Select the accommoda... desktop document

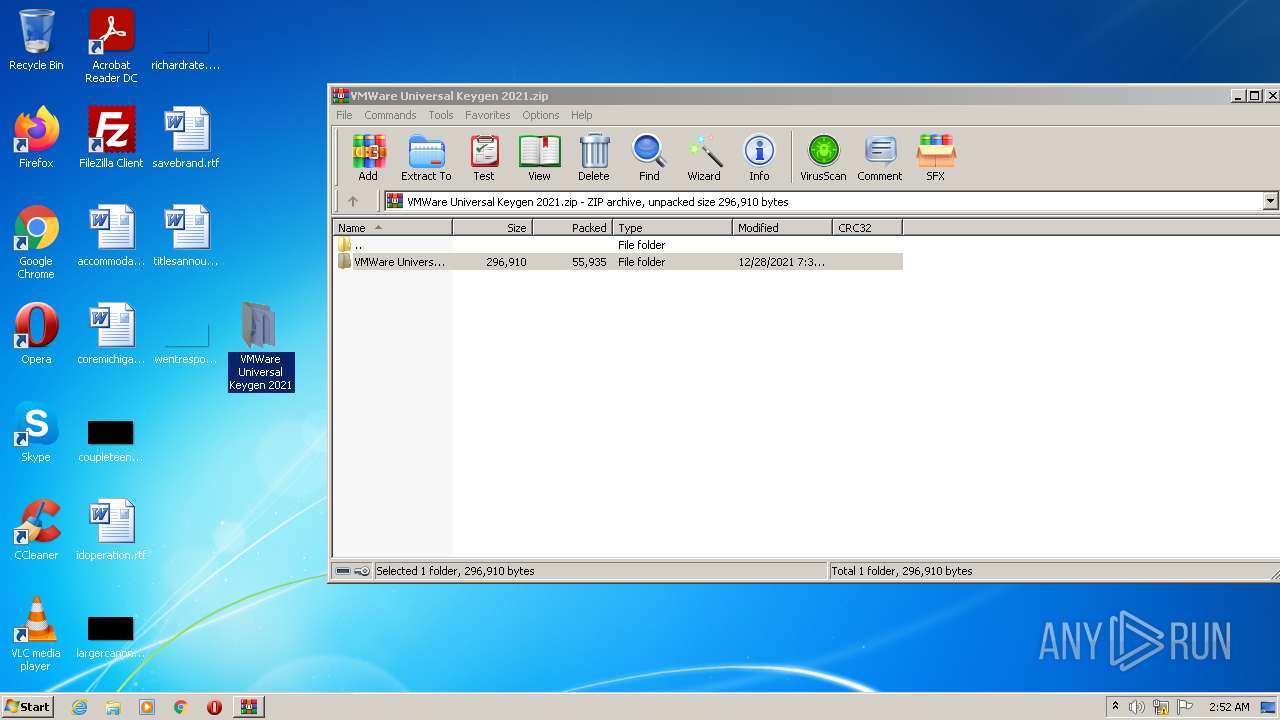[x=111, y=236]
